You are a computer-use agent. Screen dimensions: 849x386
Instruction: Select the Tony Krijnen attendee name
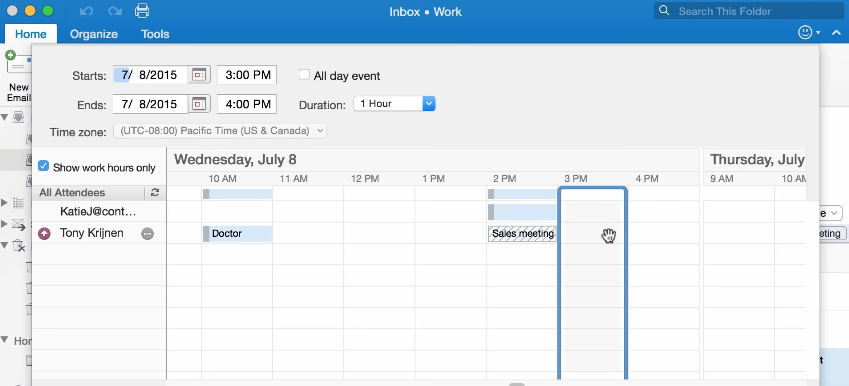click(x=92, y=233)
